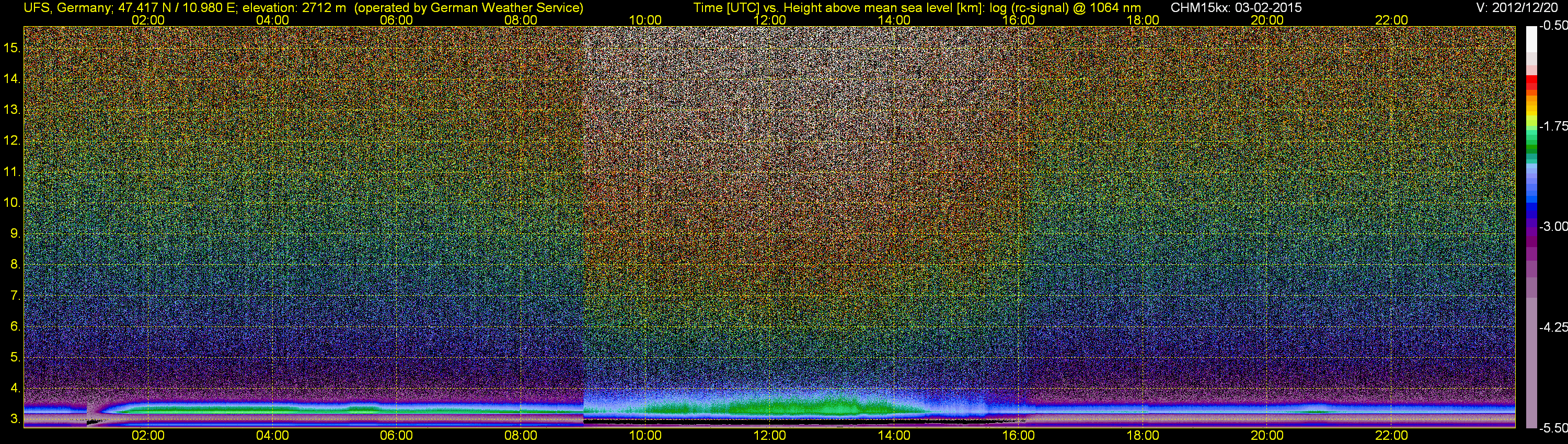
Task: Click the '6.' height axis label
Action: (x=15, y=326)
